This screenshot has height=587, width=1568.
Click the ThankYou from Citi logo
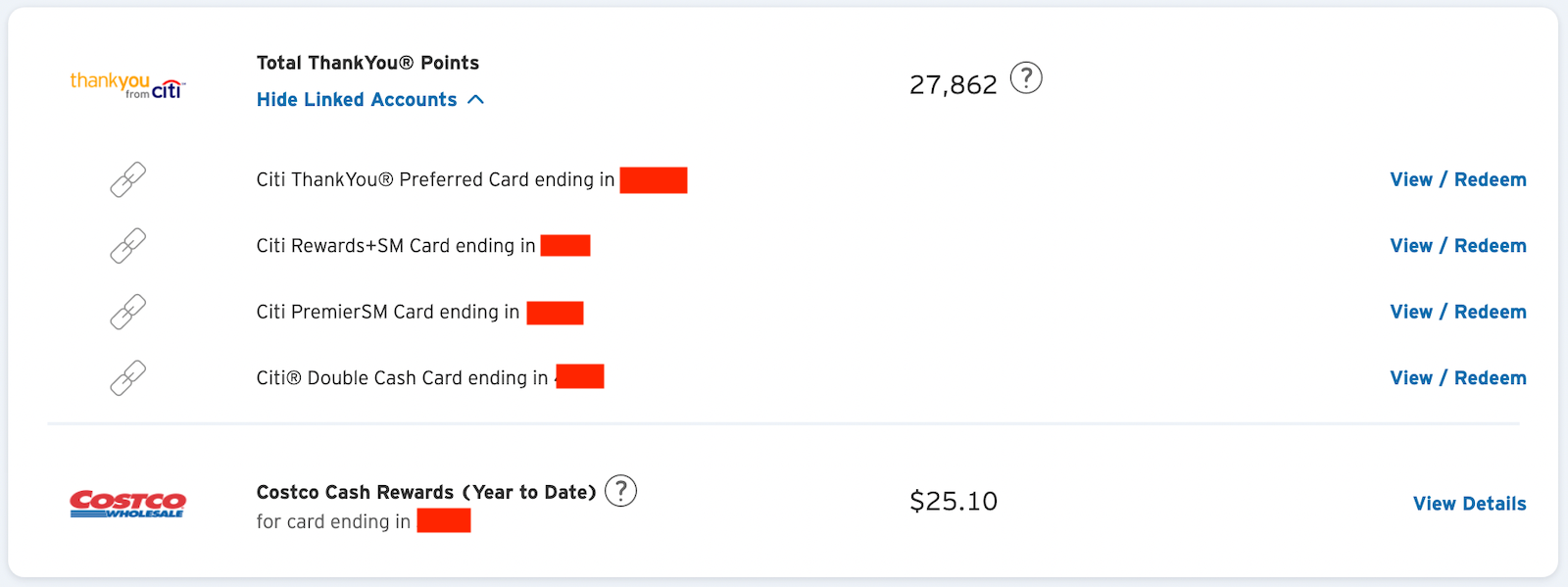tap(127, 85)
